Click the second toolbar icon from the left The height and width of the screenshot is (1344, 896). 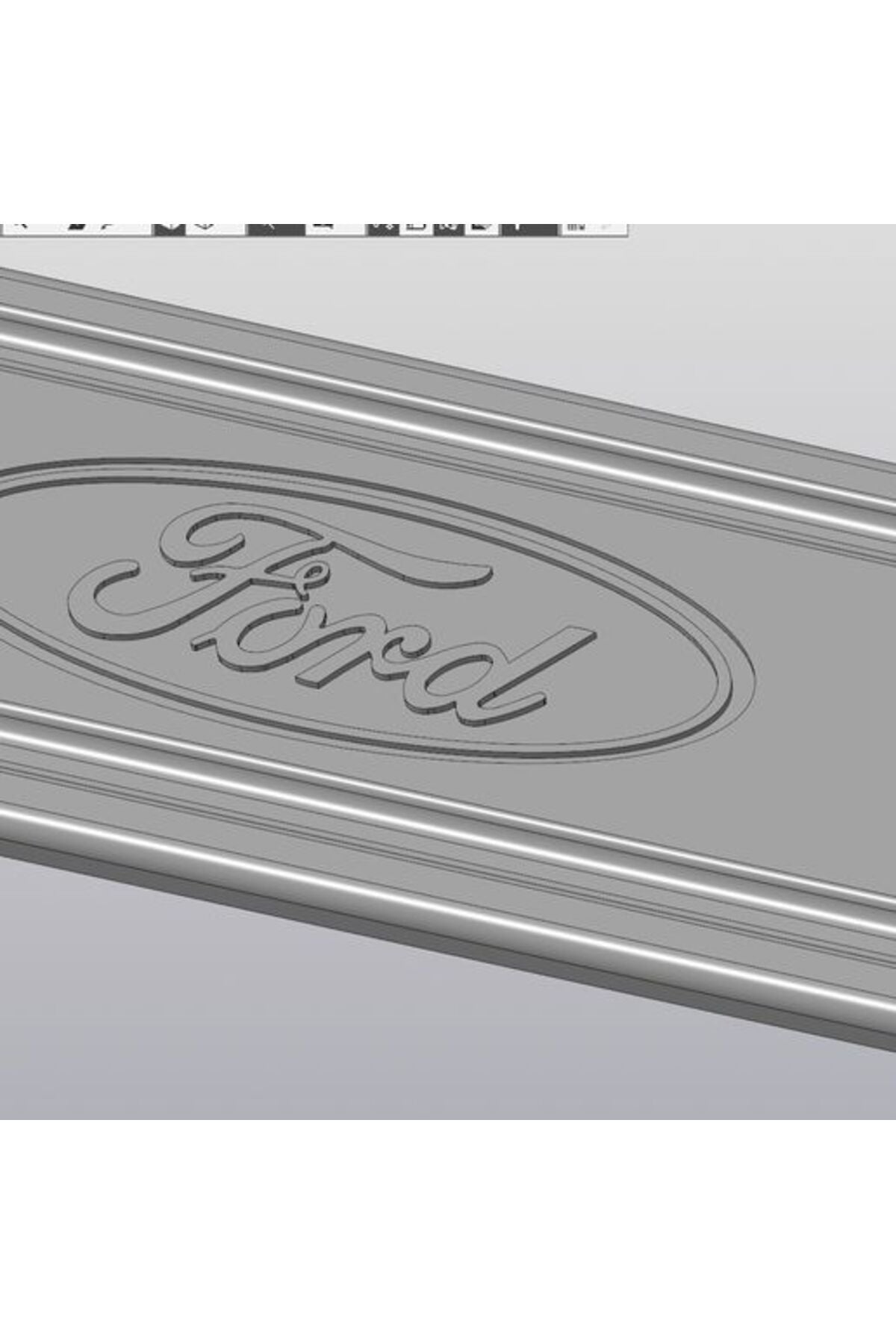pyautogui.click(x=76, y=226)
